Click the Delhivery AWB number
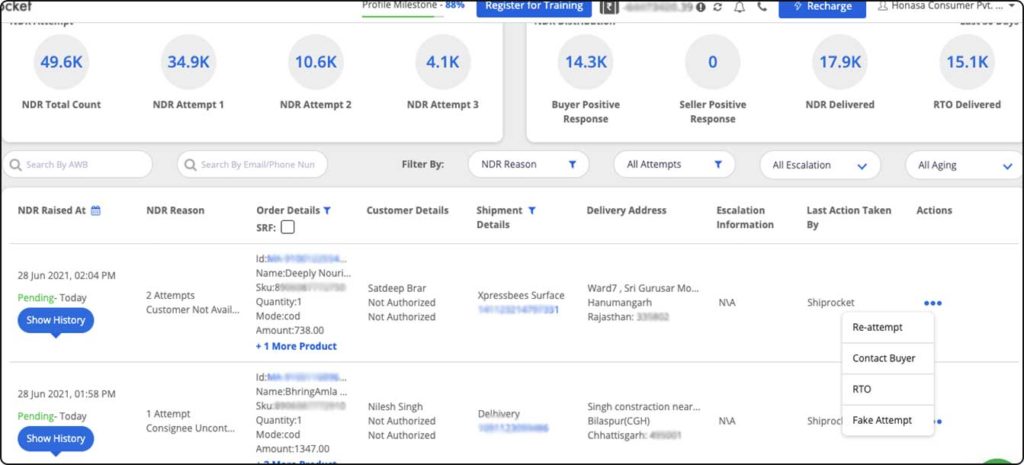The height and width of the screenshot is (465, 1024). (x=513, y=428)
